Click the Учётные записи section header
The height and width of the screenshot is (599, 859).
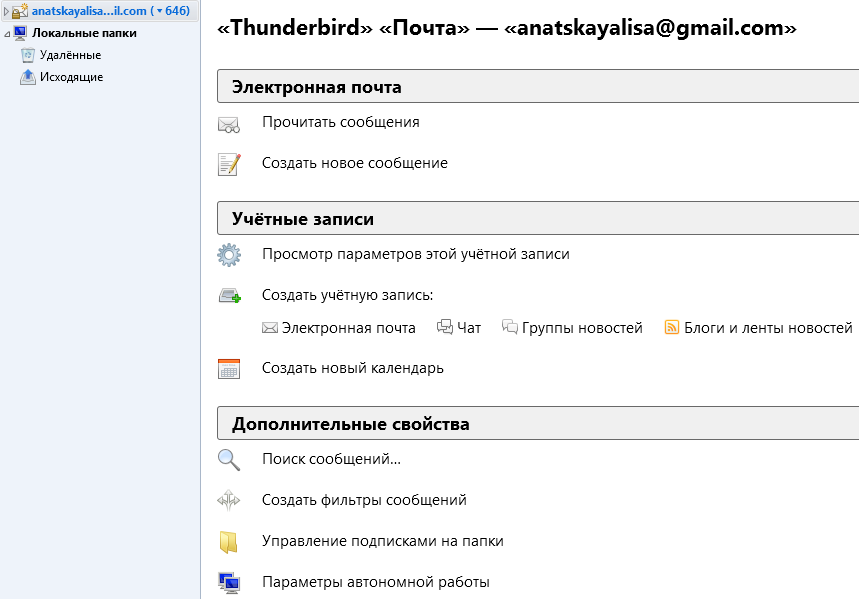[538, 218]
